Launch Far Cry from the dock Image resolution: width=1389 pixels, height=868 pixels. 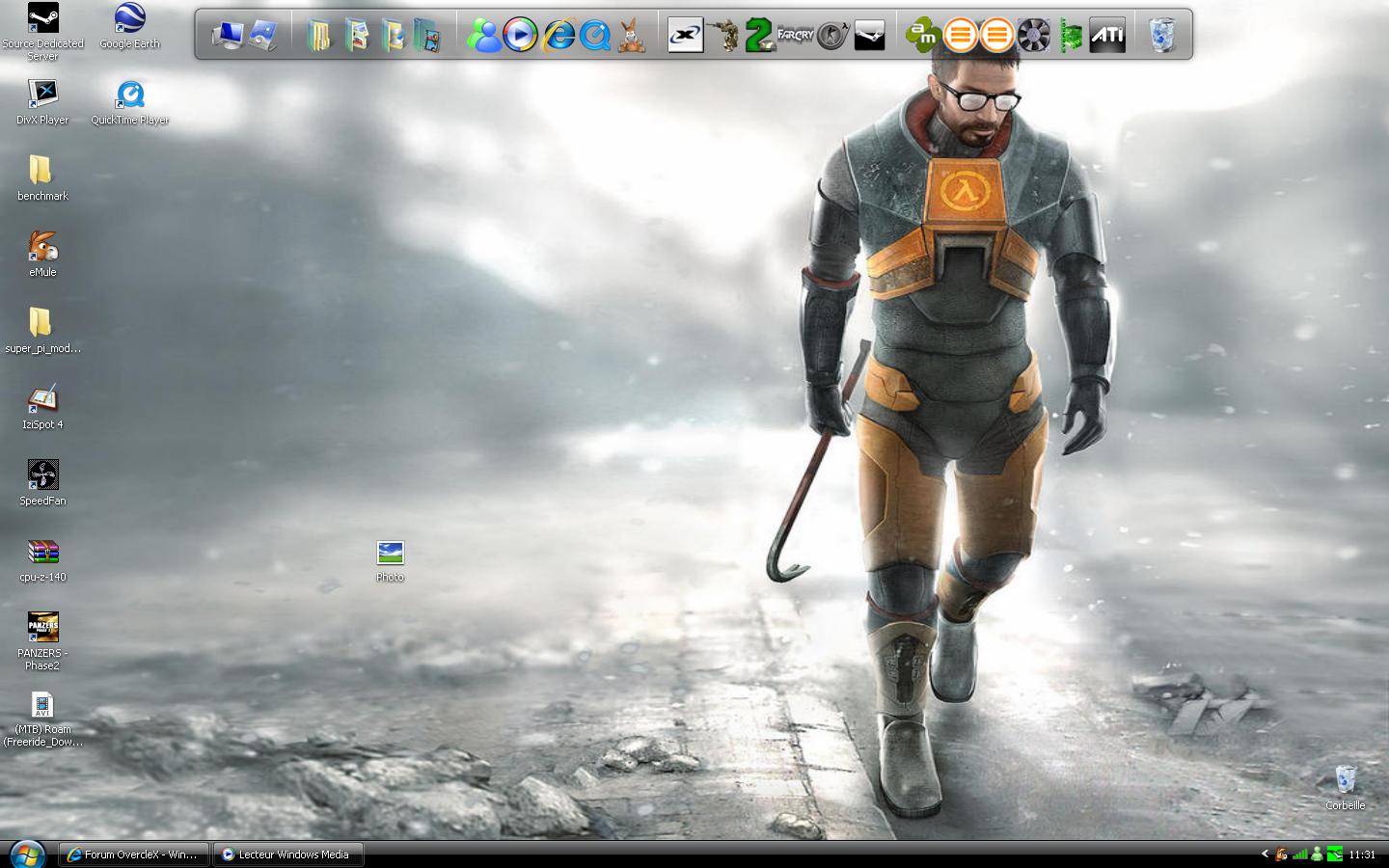[796, 36]
